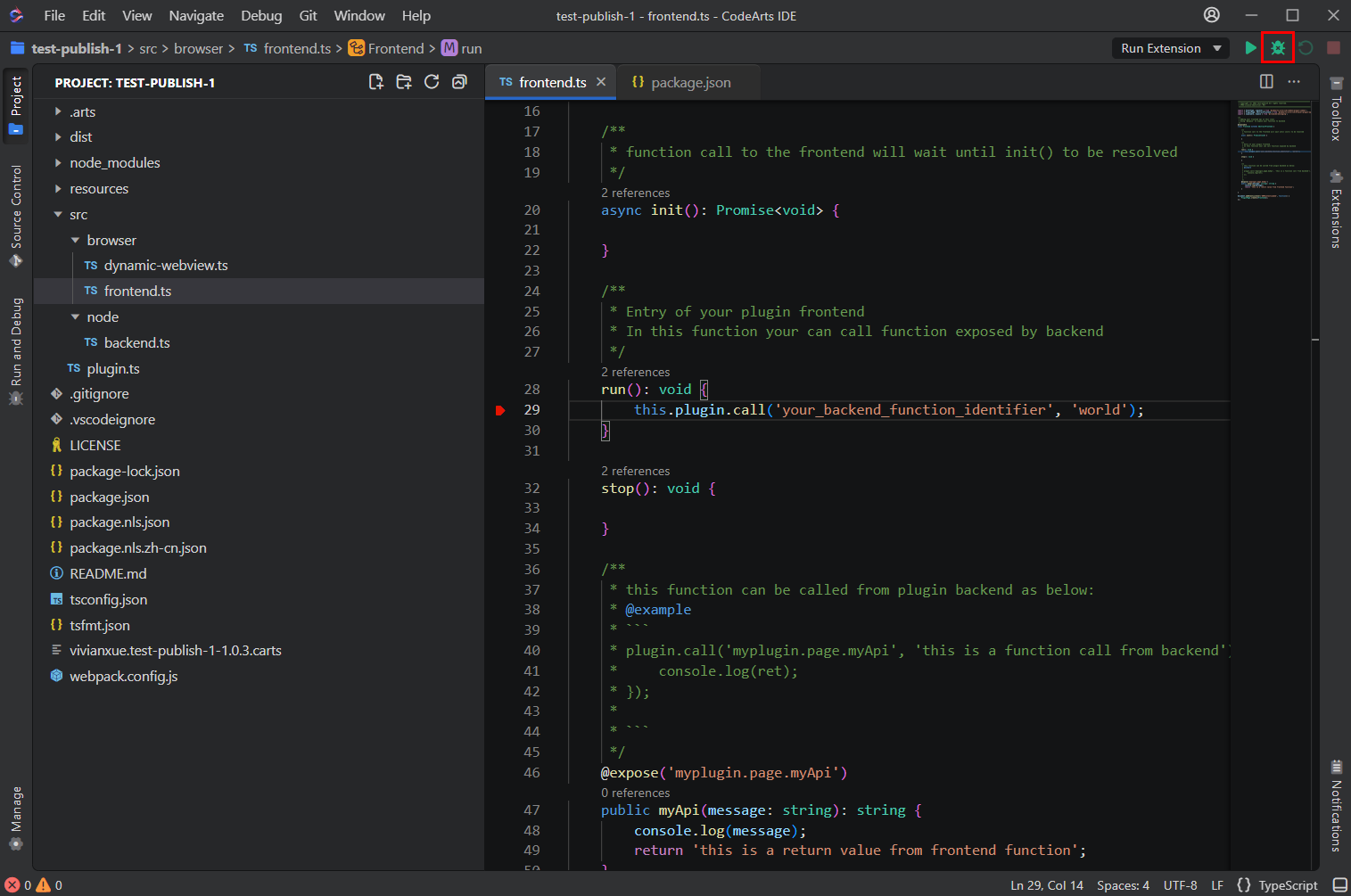Viewport: 1351px width, 896px height.
Task: Start debugging with the bug icon
Action: point(1278,48)
